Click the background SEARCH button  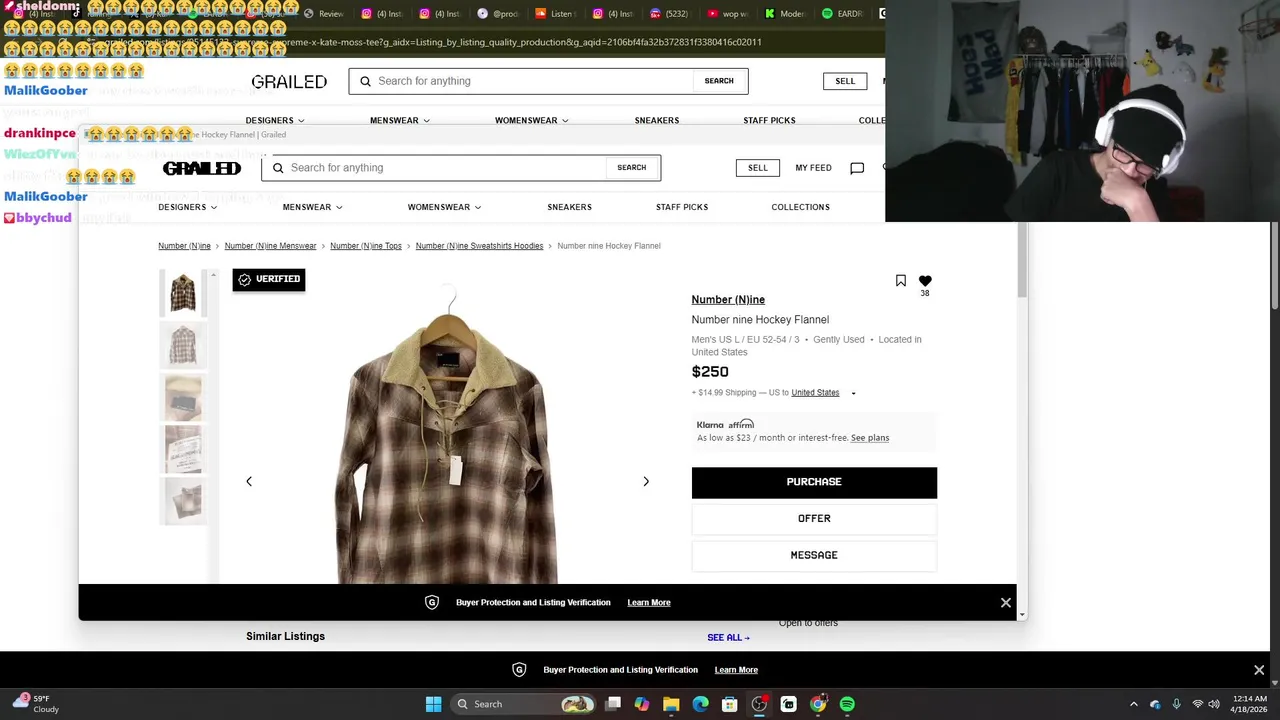pos(719,81)
